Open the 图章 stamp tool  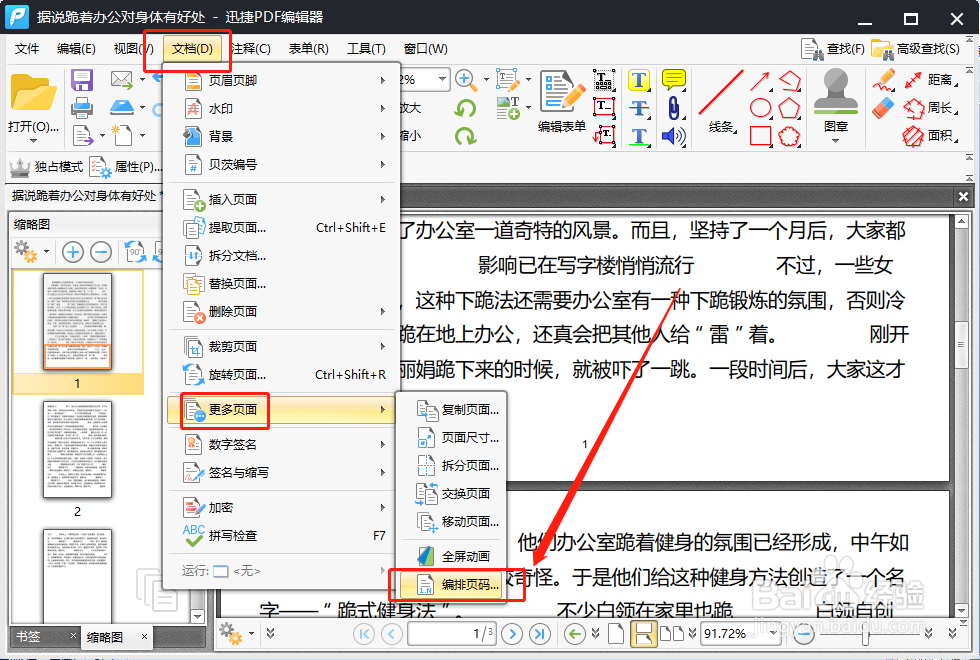[835, 100]
